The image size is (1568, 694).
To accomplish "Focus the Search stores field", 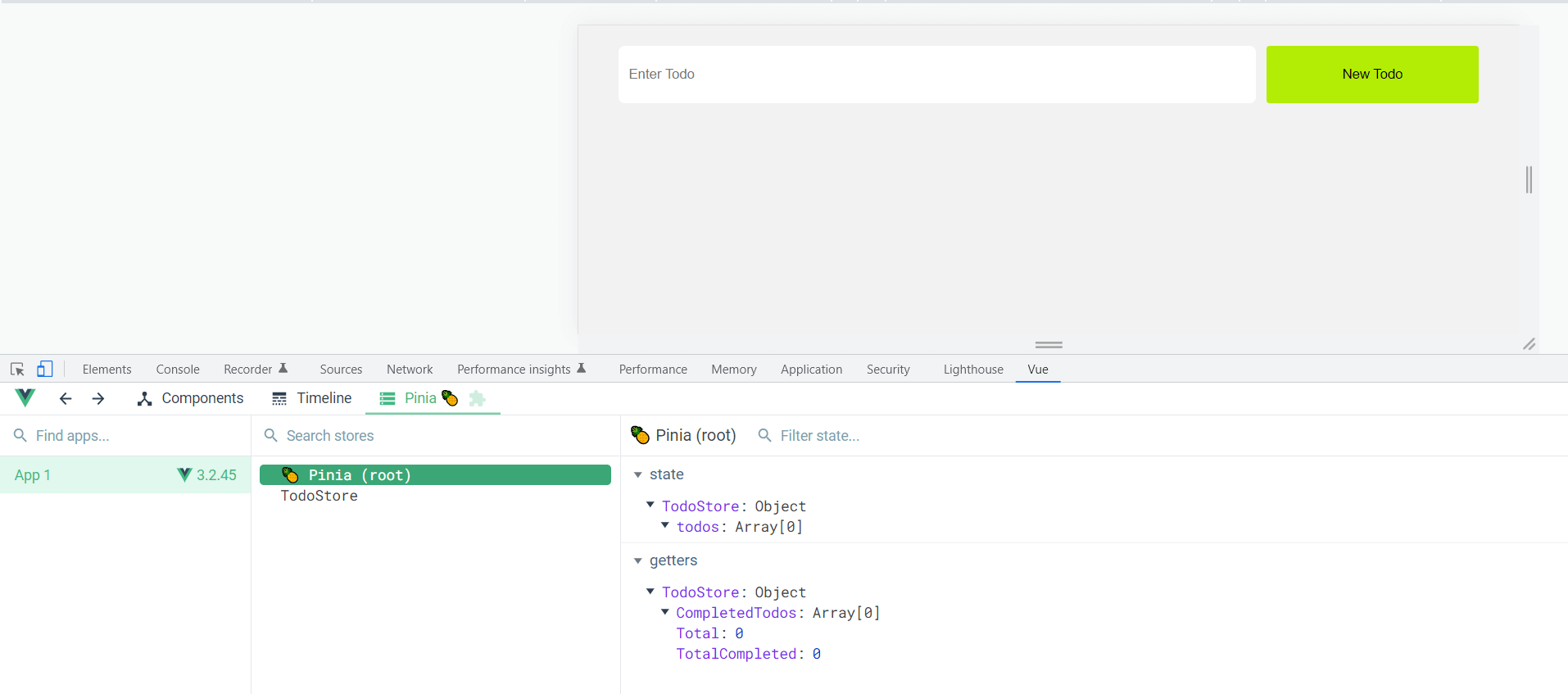I will (436, 436).
